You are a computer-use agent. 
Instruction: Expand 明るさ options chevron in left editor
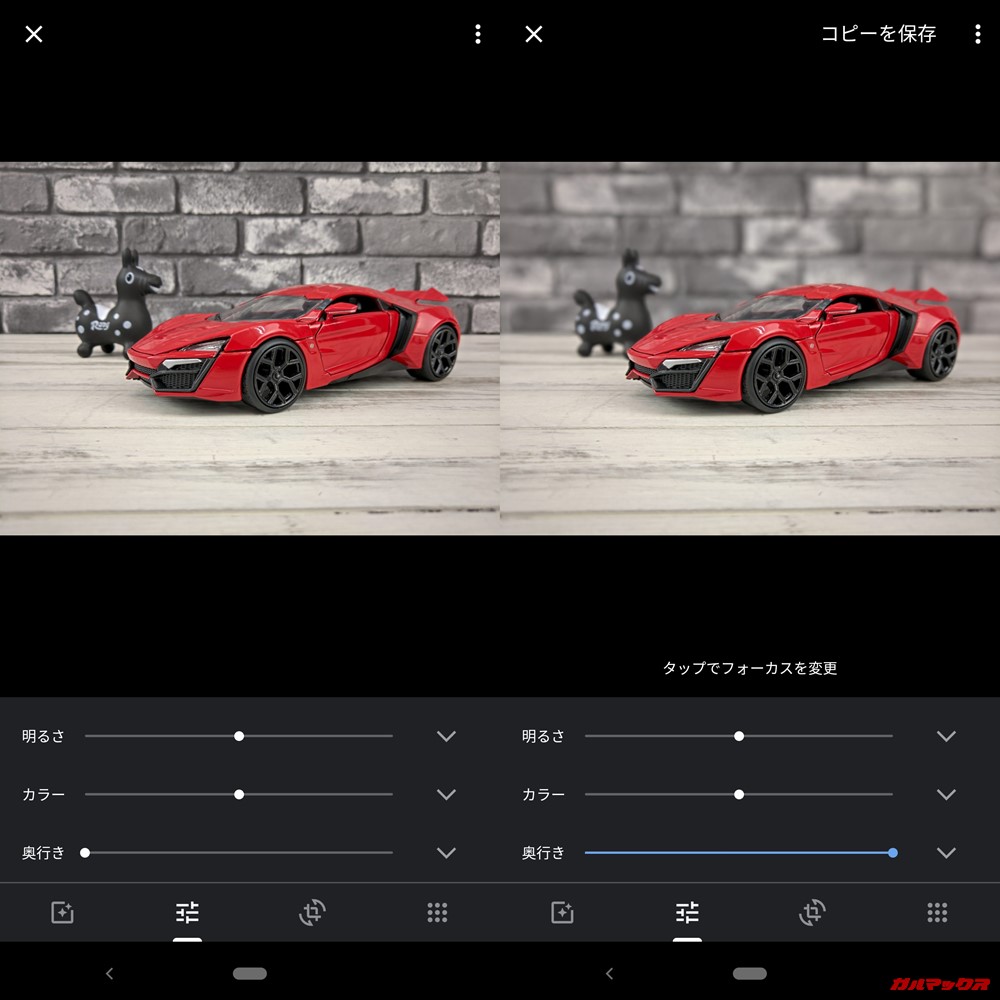click(446, 736)
